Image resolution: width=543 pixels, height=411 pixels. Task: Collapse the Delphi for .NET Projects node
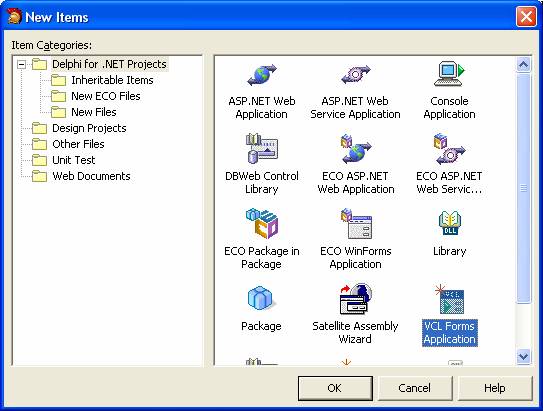21,64
